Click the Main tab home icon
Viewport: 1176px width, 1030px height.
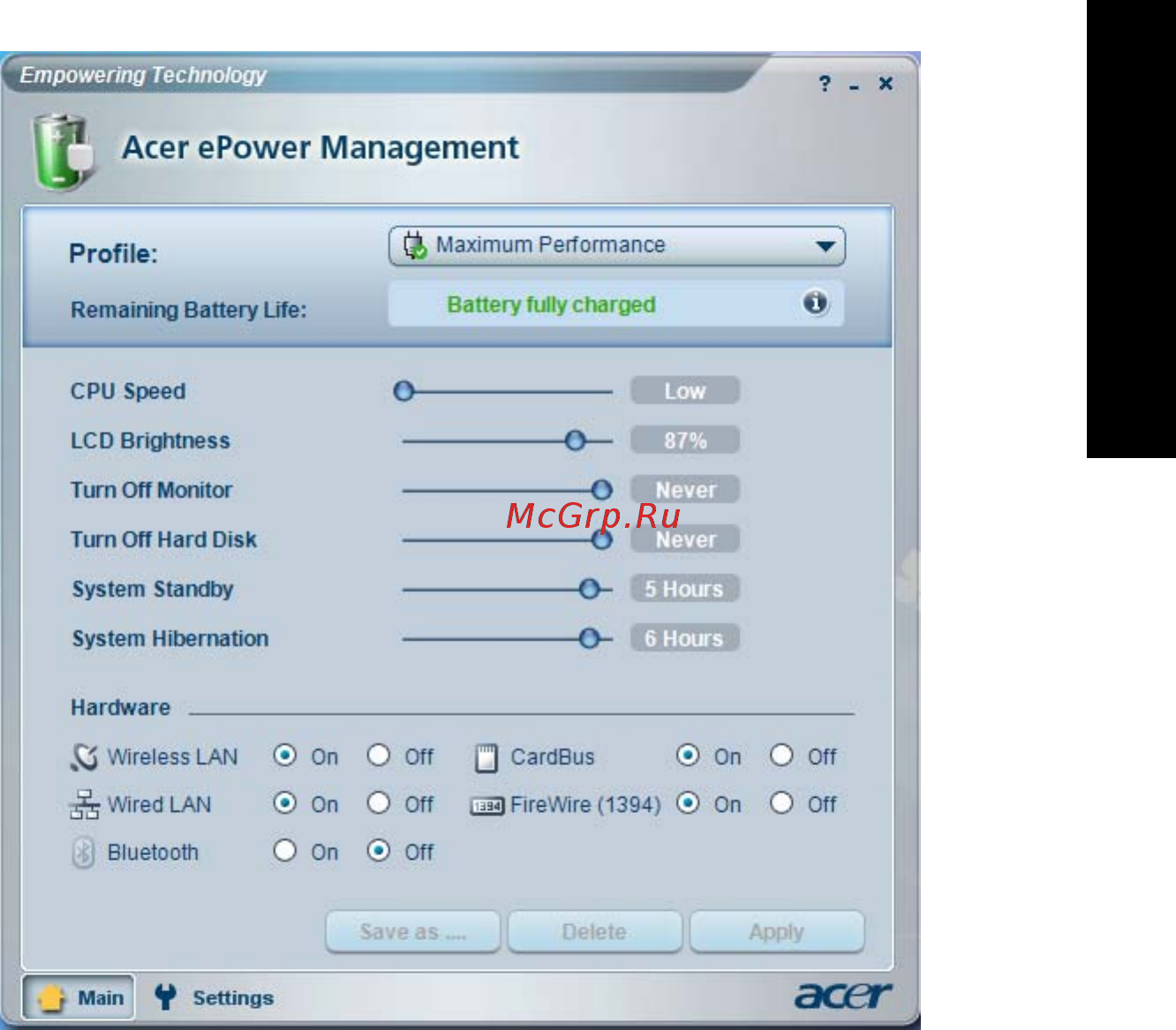[51, 998]
